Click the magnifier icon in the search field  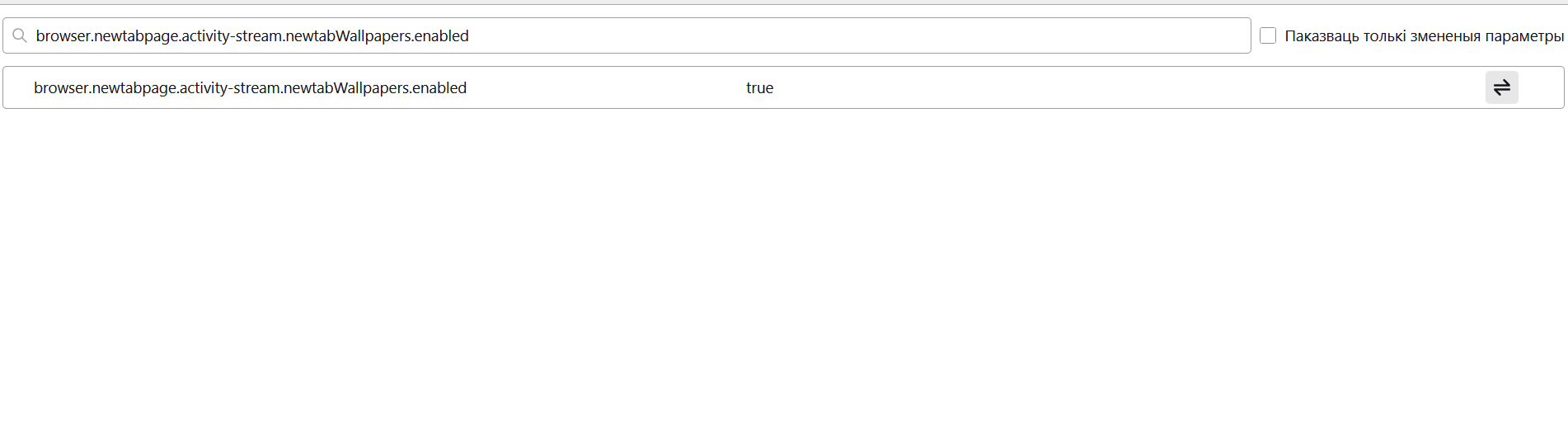coord(20,35)
